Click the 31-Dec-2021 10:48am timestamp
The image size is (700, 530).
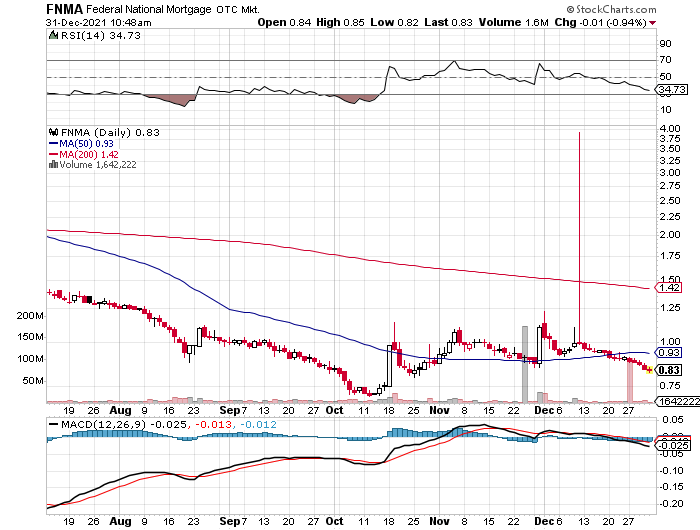click(x=99, y=23)
